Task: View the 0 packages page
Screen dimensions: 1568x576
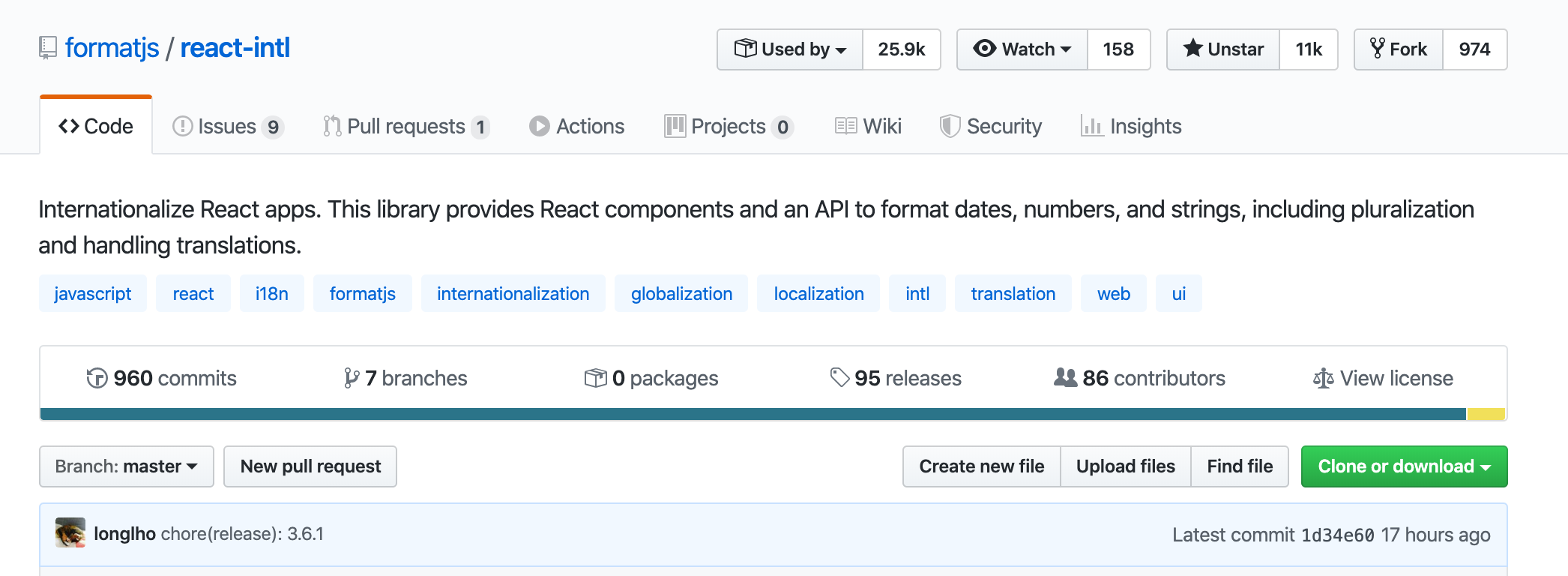Action: point(651,378)
